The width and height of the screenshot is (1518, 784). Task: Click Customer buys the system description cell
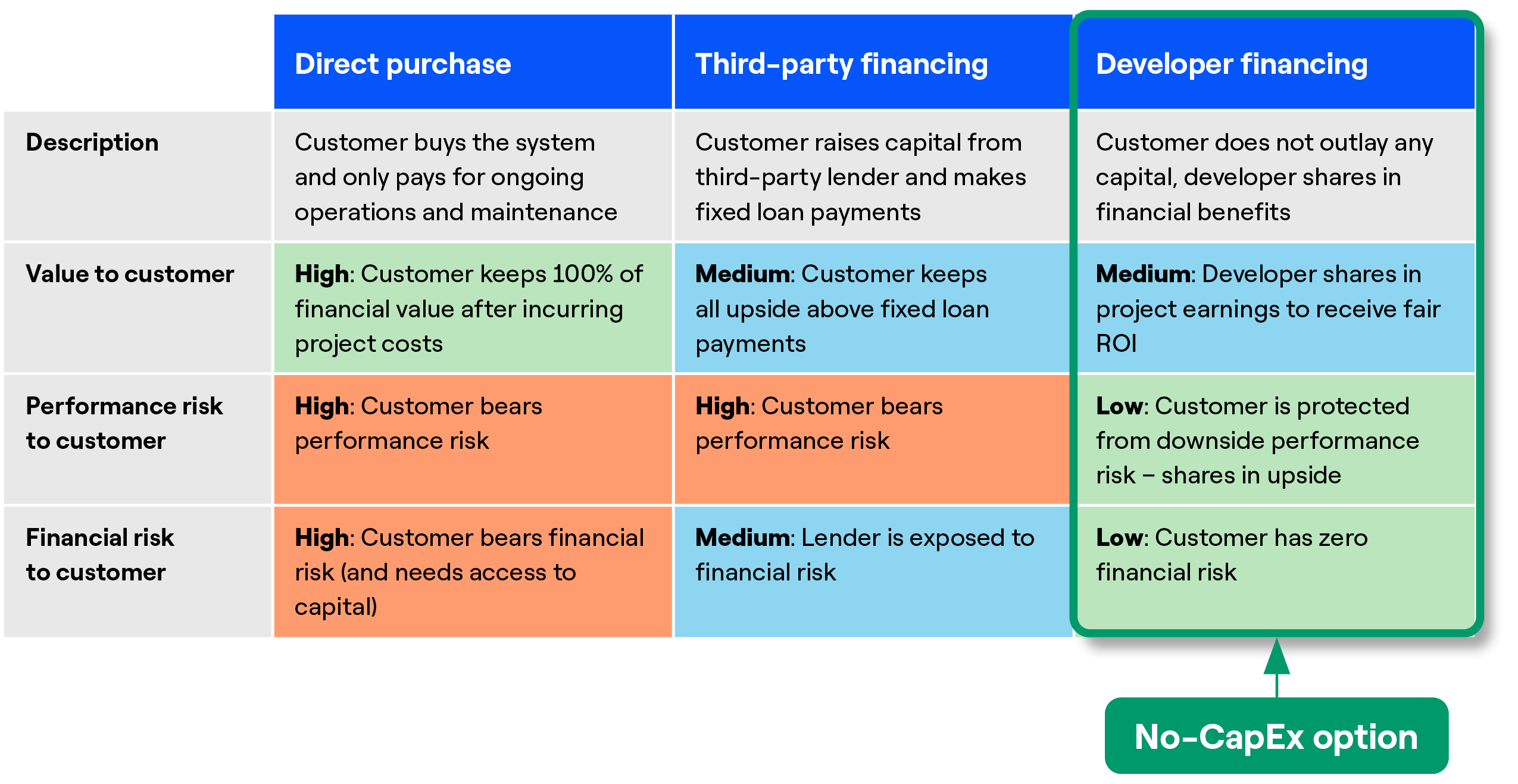[x=473, y=176]
